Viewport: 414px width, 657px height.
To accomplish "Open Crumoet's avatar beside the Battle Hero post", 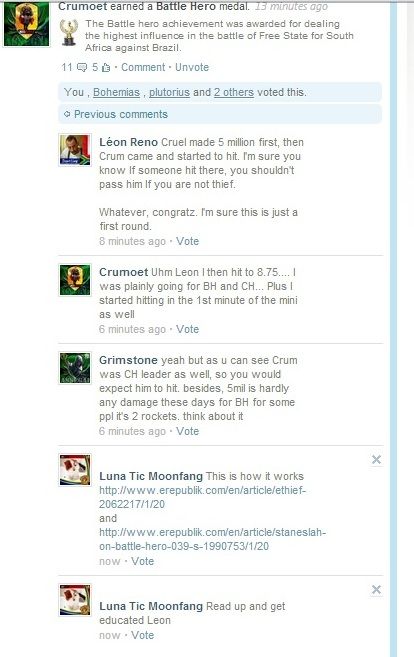I will (26, 24).
